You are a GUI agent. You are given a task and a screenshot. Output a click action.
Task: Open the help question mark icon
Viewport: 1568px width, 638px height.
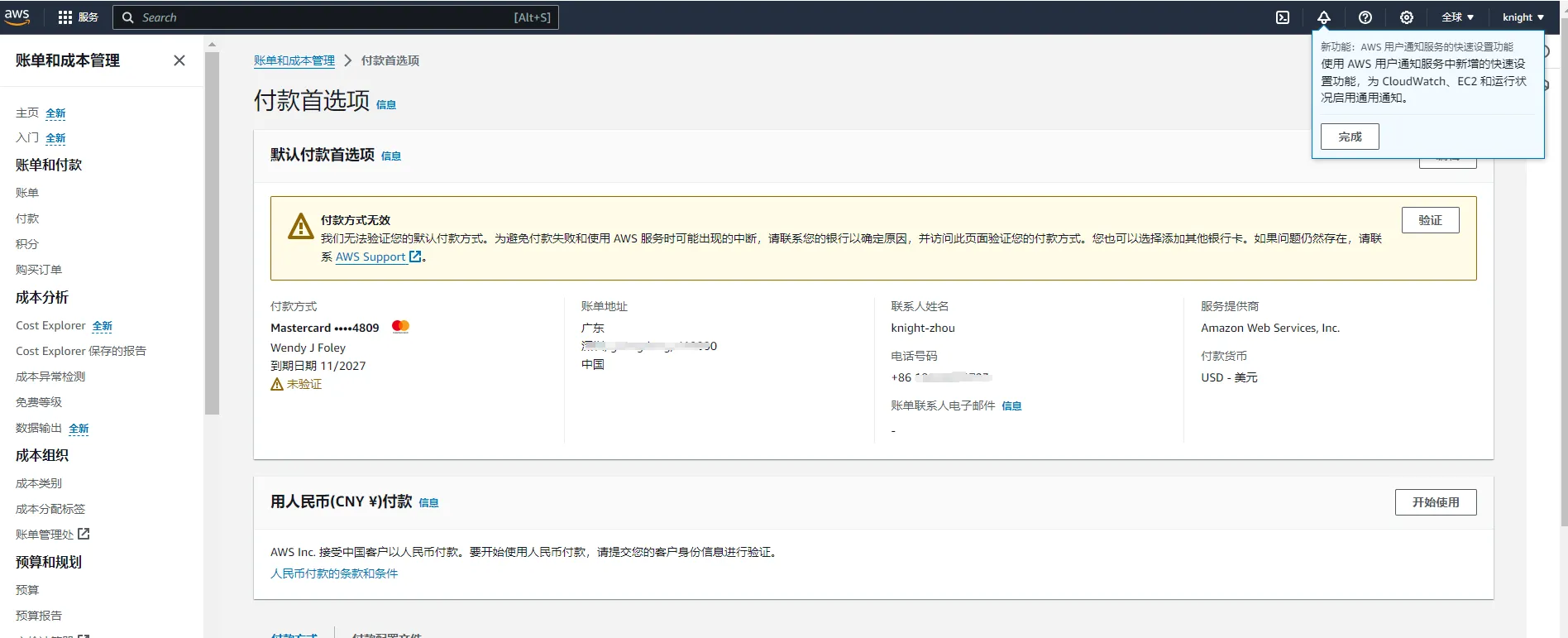[x=1365, y=17]
